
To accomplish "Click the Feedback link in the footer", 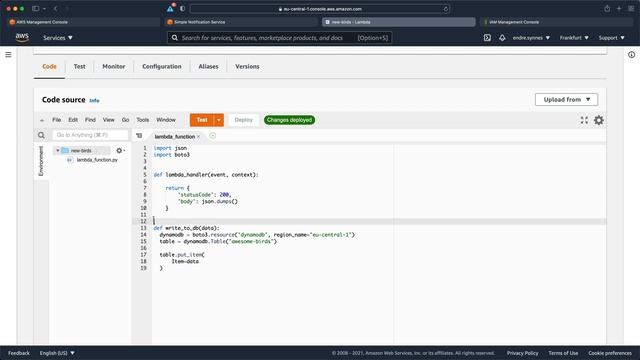I will point(19,353).
